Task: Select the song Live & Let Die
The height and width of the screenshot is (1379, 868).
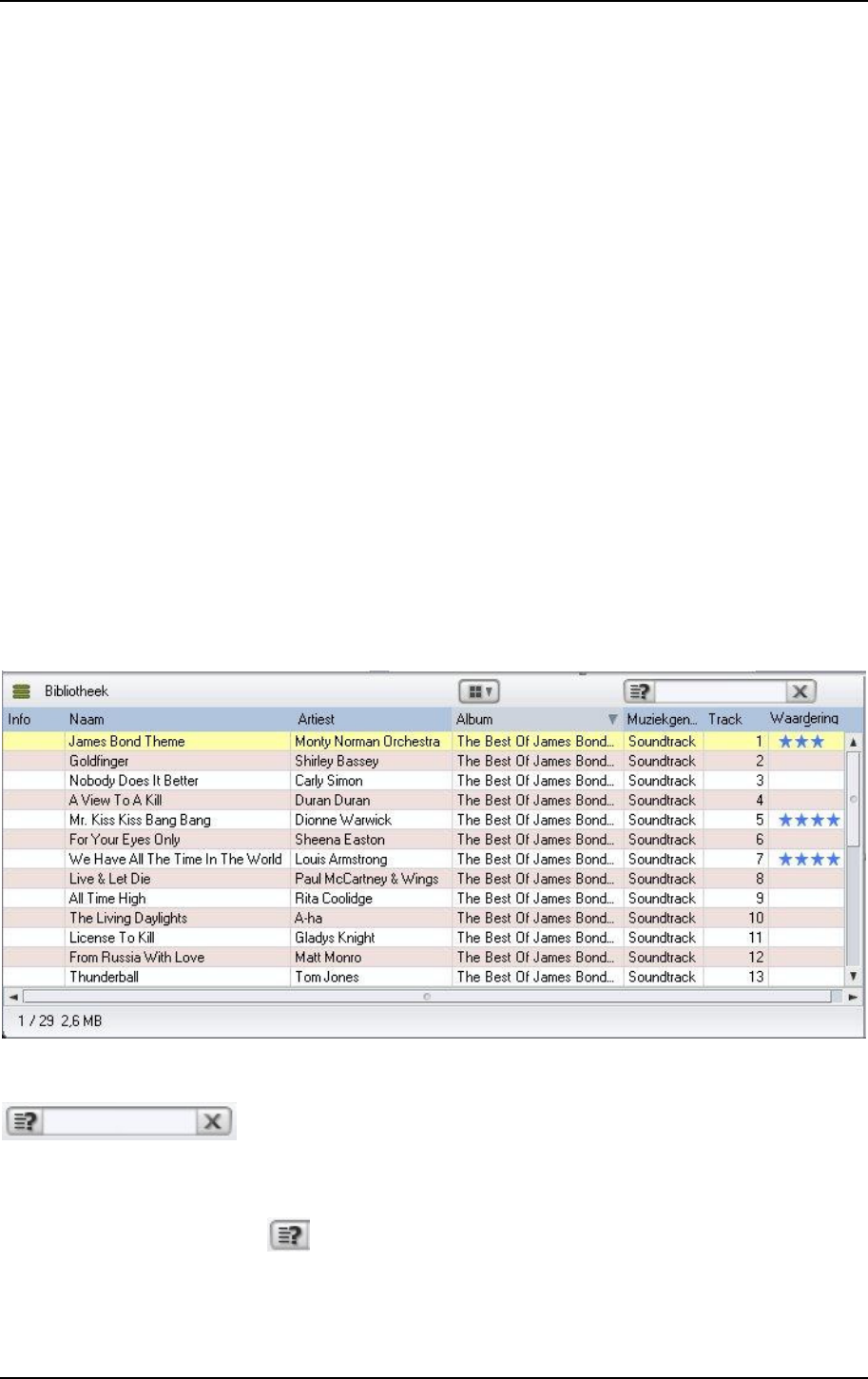Action: (x=110, y=879)
